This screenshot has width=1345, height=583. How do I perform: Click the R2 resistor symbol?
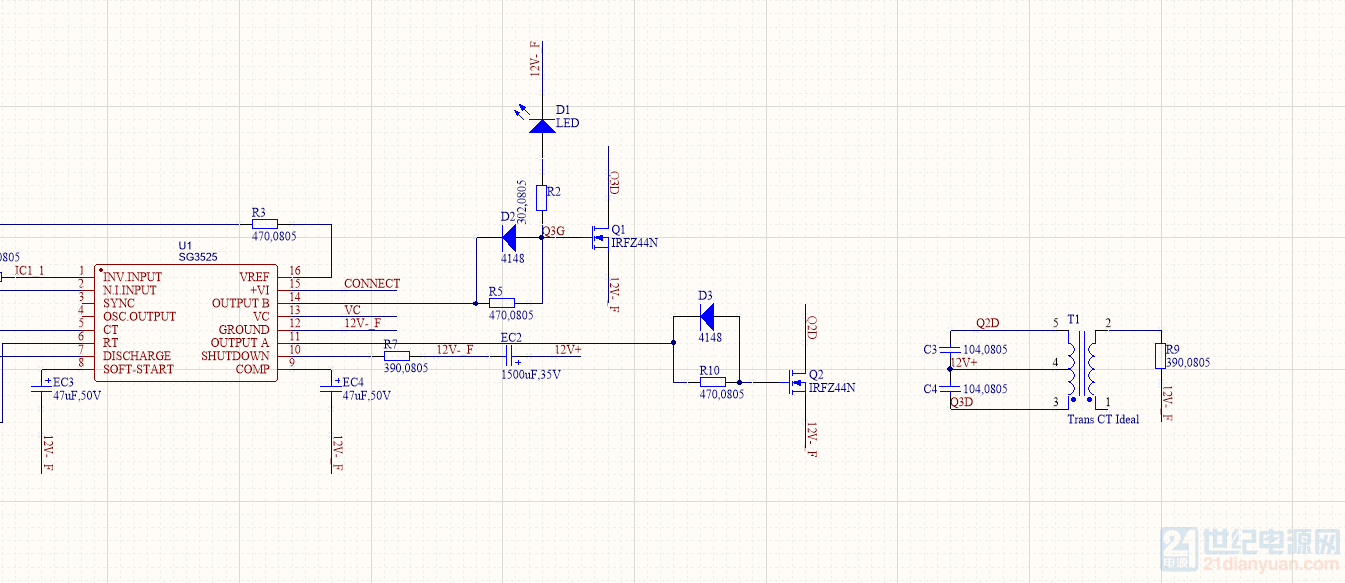coord(542,198)
